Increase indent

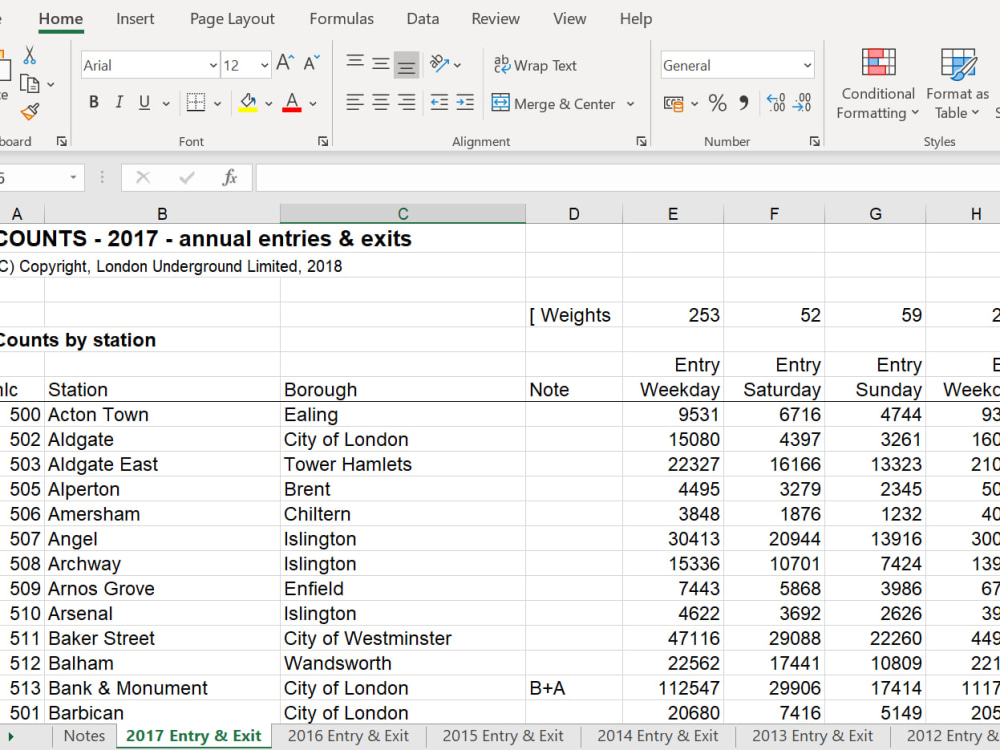click(465, 102)
